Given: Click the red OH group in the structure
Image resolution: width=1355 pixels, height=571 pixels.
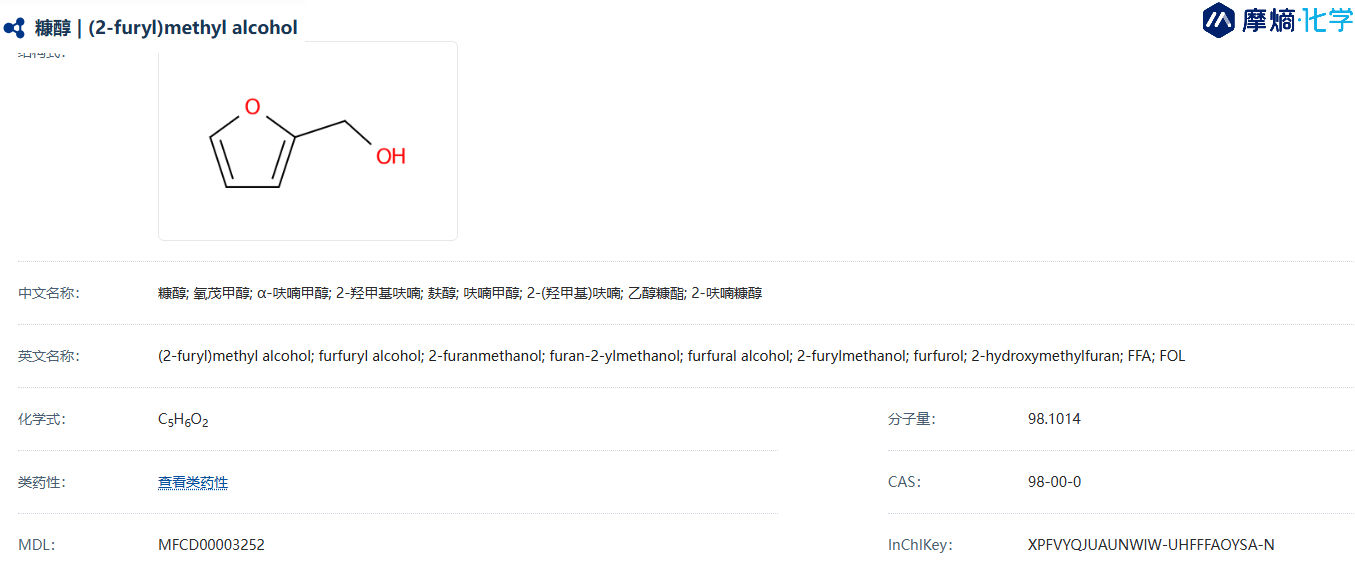Looking at the screenshot, I should 390,157.
